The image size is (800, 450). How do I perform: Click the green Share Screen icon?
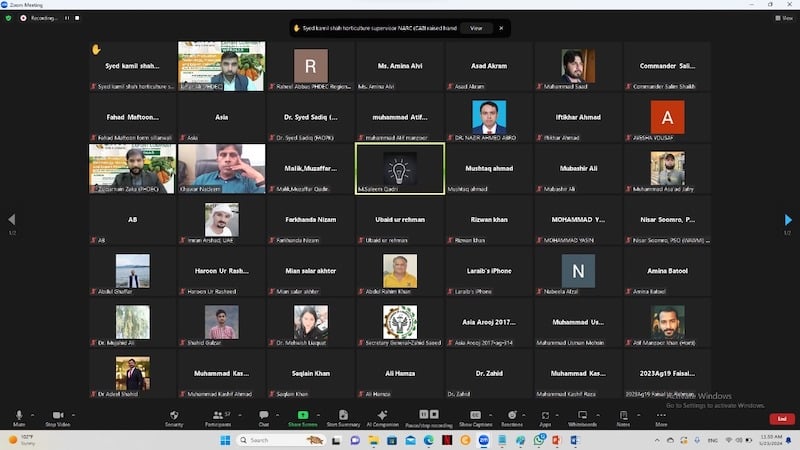[x=302, y=416]
